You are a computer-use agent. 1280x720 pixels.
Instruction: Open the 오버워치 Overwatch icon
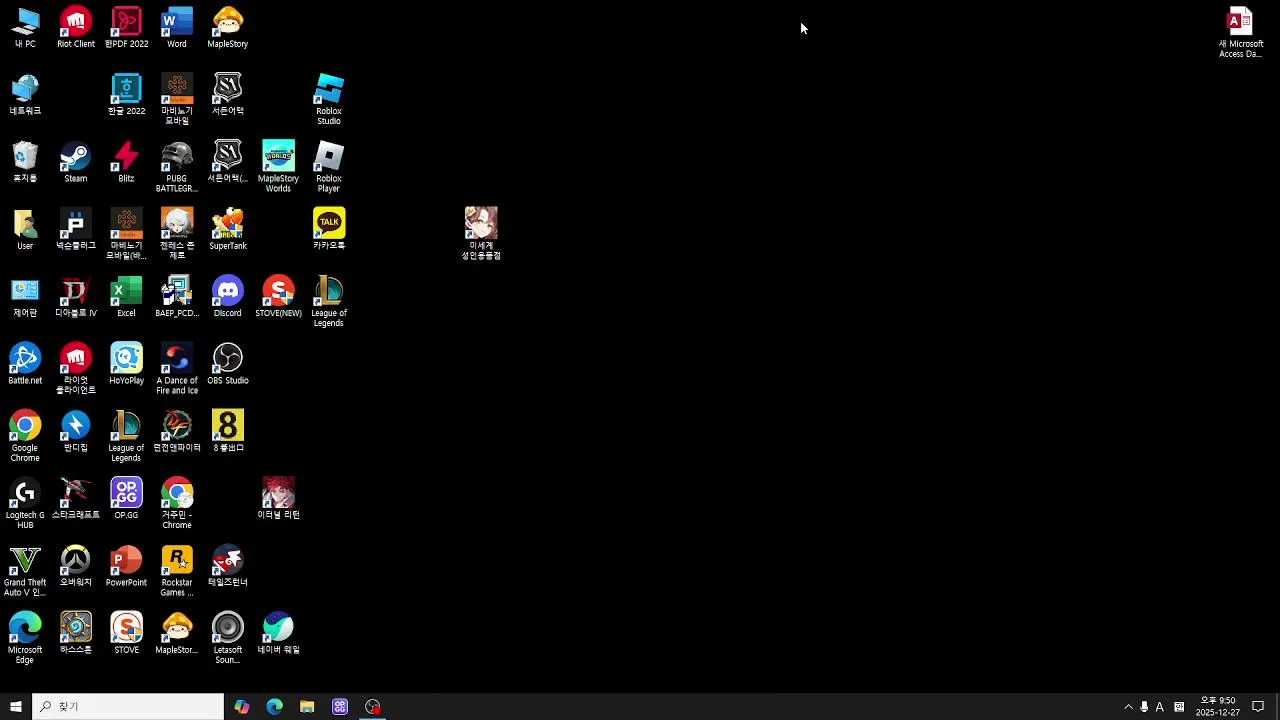[x=76, y=566]
